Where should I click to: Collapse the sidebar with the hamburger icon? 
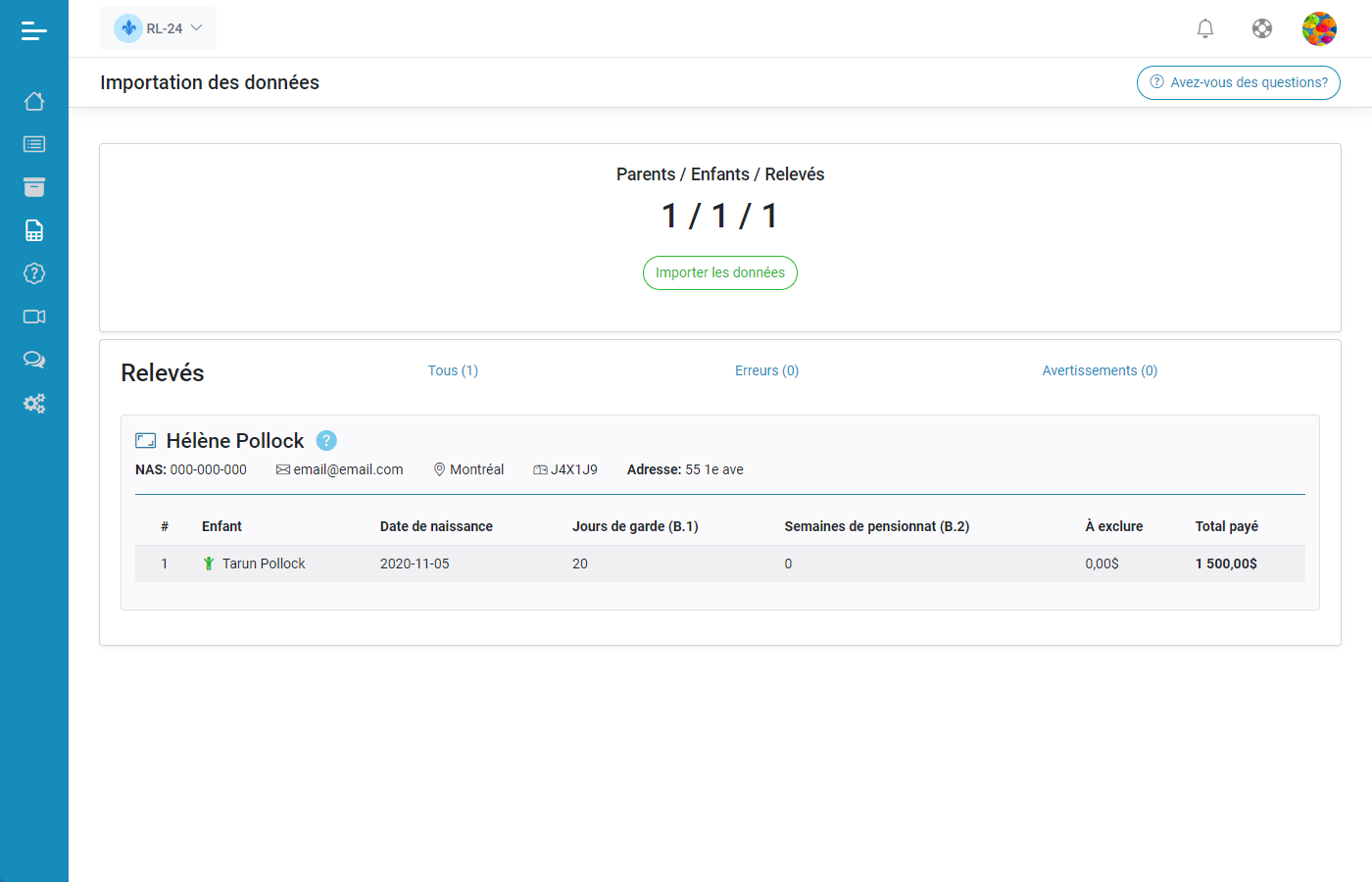point(34,30)
